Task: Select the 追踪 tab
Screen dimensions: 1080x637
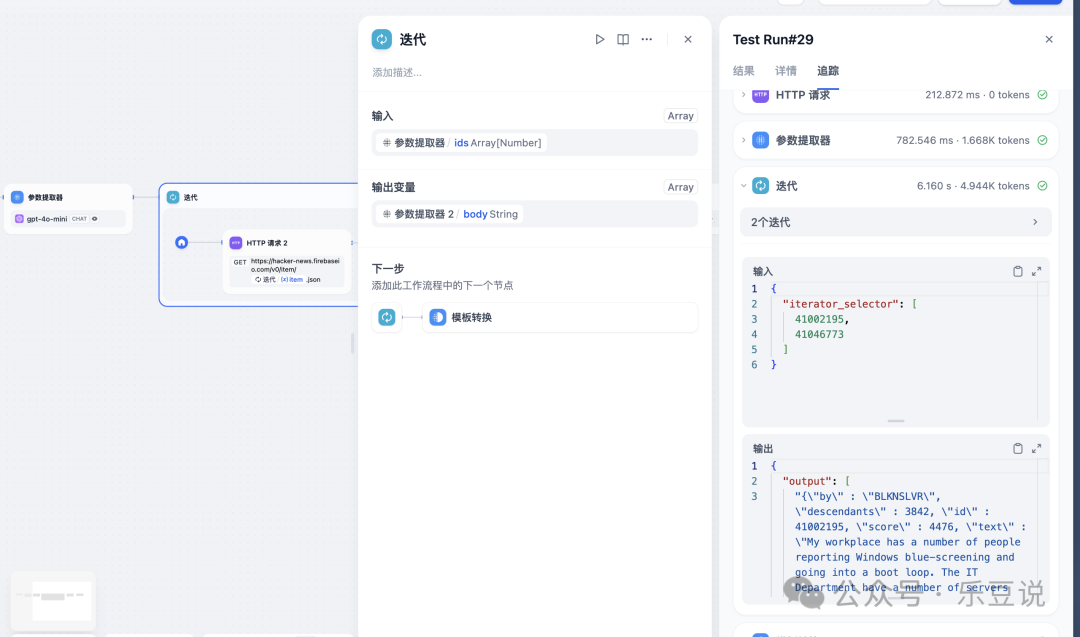Action: (x=827, y=71)
